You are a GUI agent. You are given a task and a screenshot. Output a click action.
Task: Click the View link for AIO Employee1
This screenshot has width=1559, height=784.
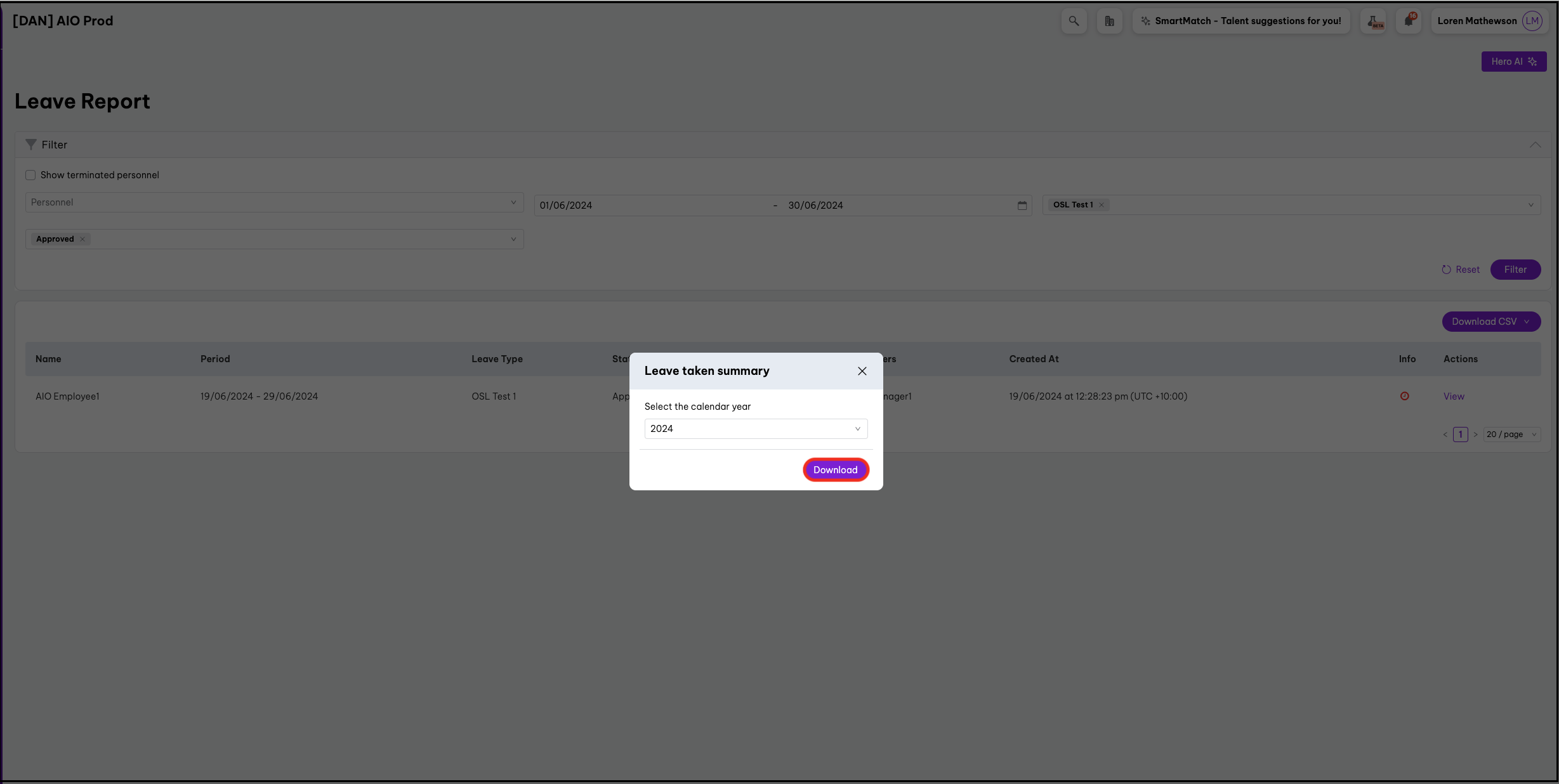tap(1454, 396)
